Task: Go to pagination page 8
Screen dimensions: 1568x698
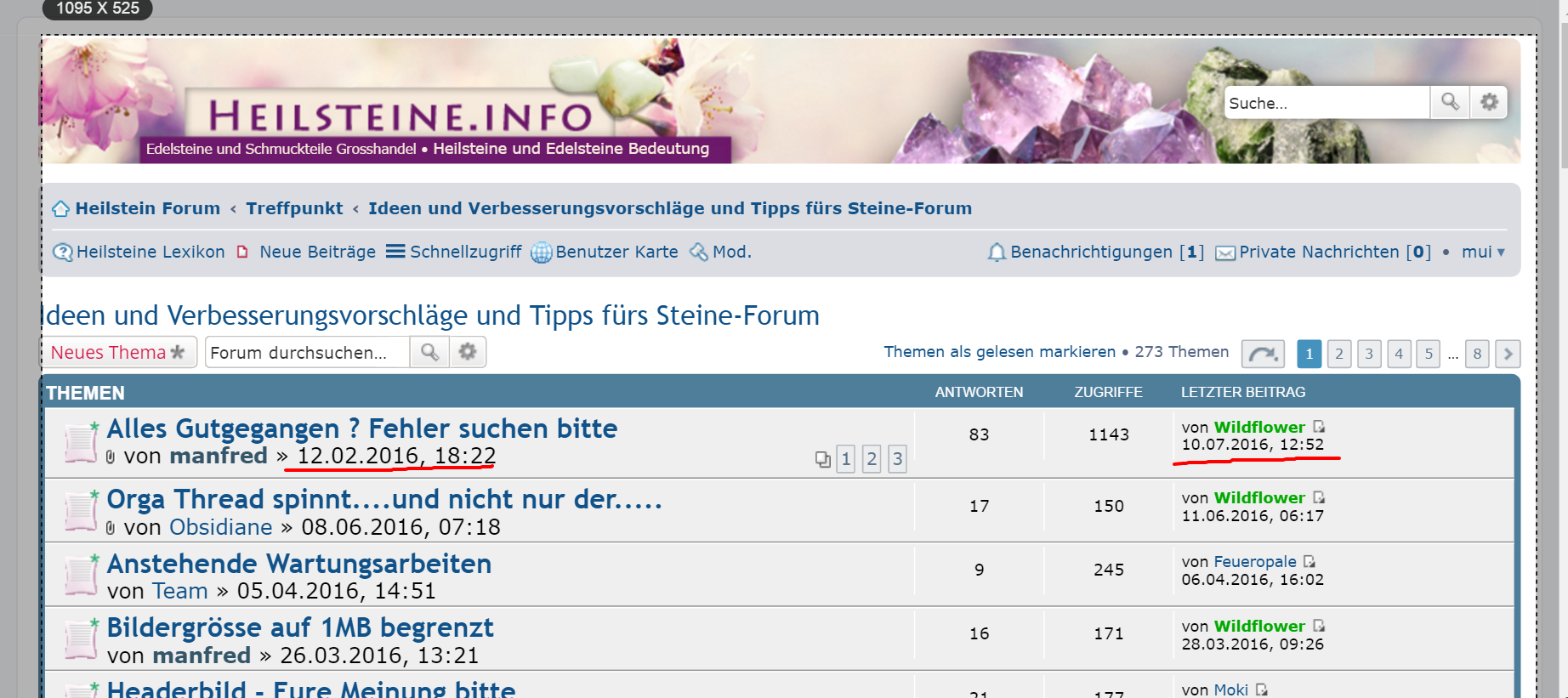Action: point(1477,354)
